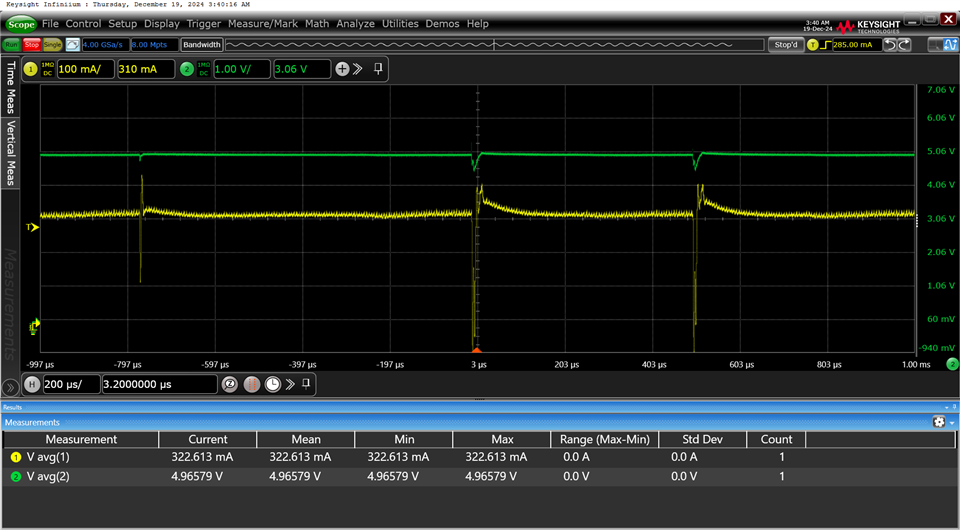
Task: Expand the horizontal toolbar double chevron
Action: pos(290,384)
